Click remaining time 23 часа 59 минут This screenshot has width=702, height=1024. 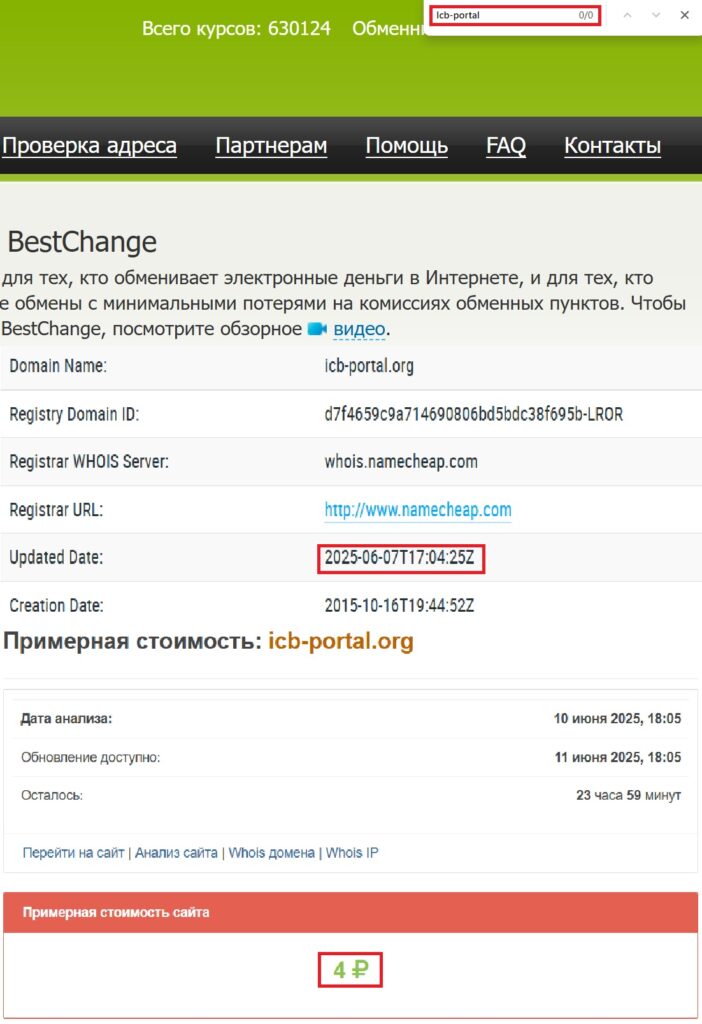coord(628,795)
